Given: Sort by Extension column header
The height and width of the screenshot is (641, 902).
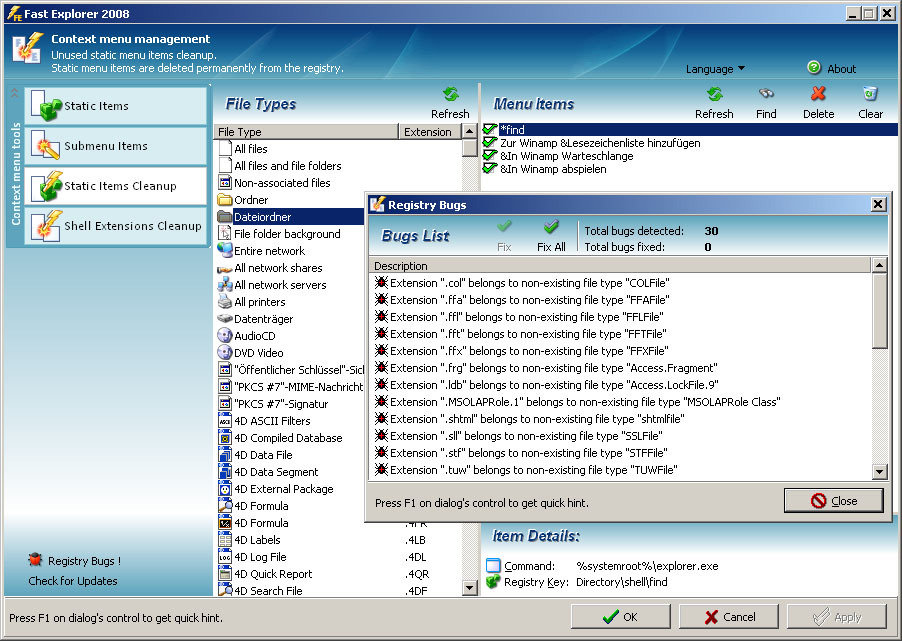Looking at the screenshot, I should (429, 132).
